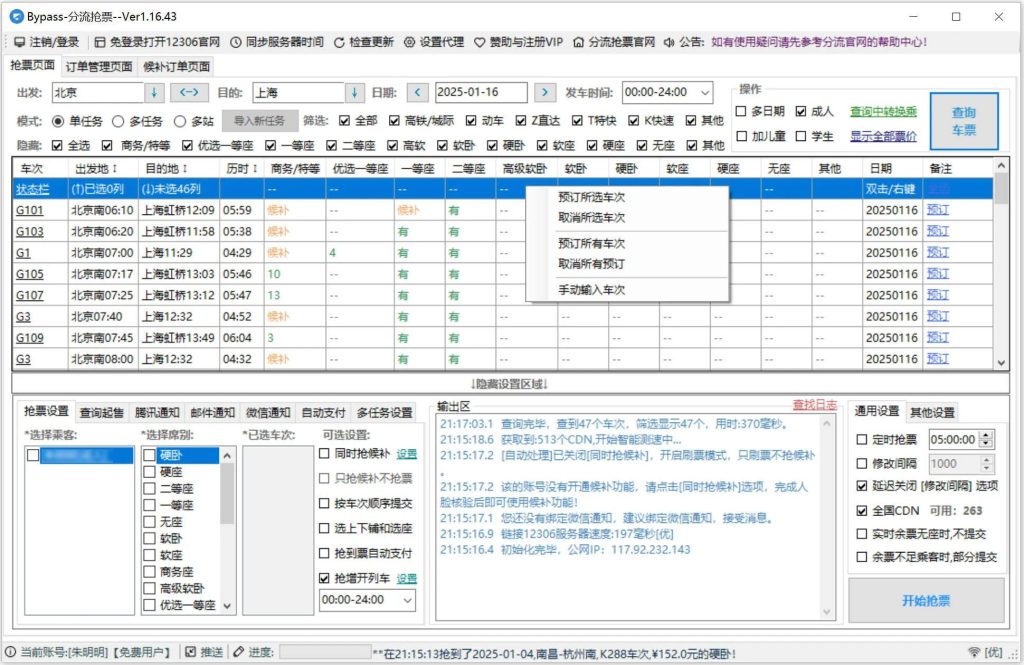Open 发车时间 00:00-24:00 dropdown

[705, 92]
